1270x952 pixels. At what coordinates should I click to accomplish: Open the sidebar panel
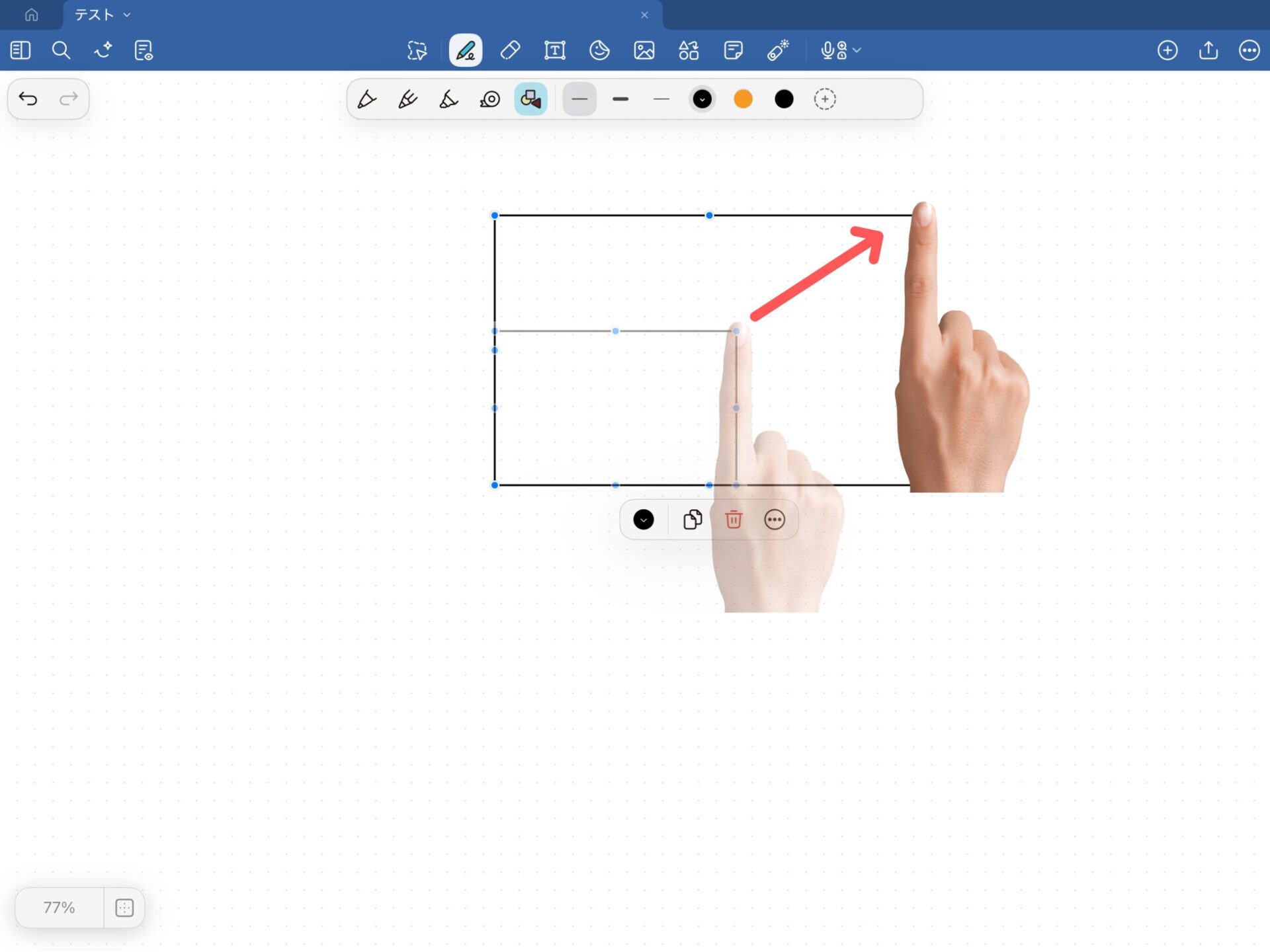(x=21, y=50)
